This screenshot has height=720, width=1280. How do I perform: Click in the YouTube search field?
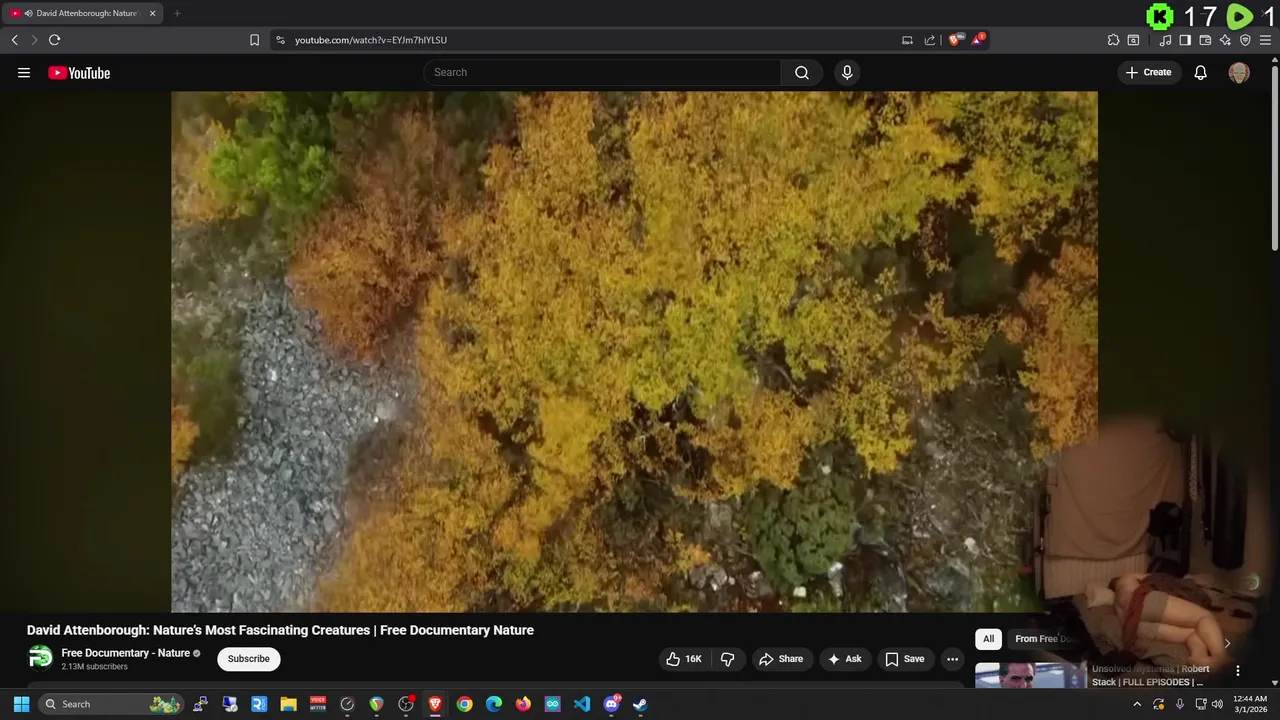click(602, 72)
